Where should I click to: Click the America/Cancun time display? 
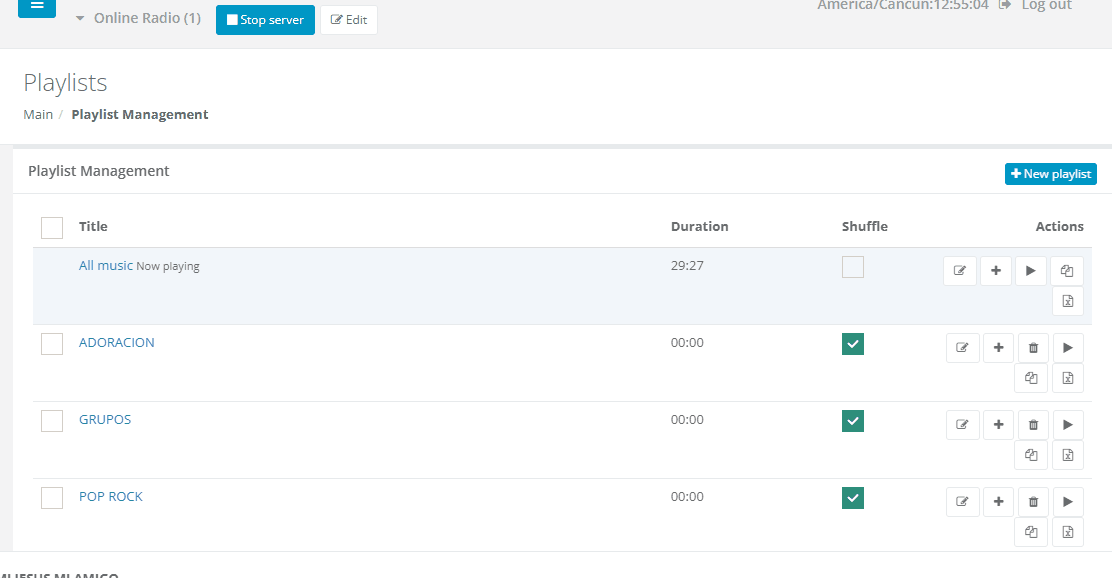tap(903, 6)
